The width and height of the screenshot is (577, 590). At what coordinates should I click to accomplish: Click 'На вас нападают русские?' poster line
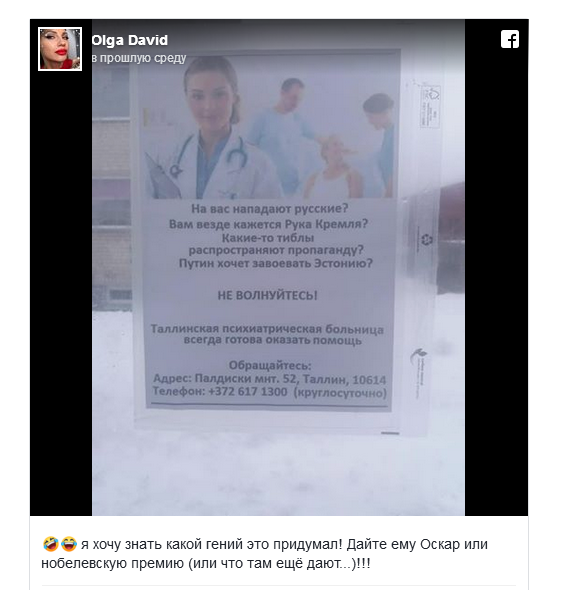point(269,208)
